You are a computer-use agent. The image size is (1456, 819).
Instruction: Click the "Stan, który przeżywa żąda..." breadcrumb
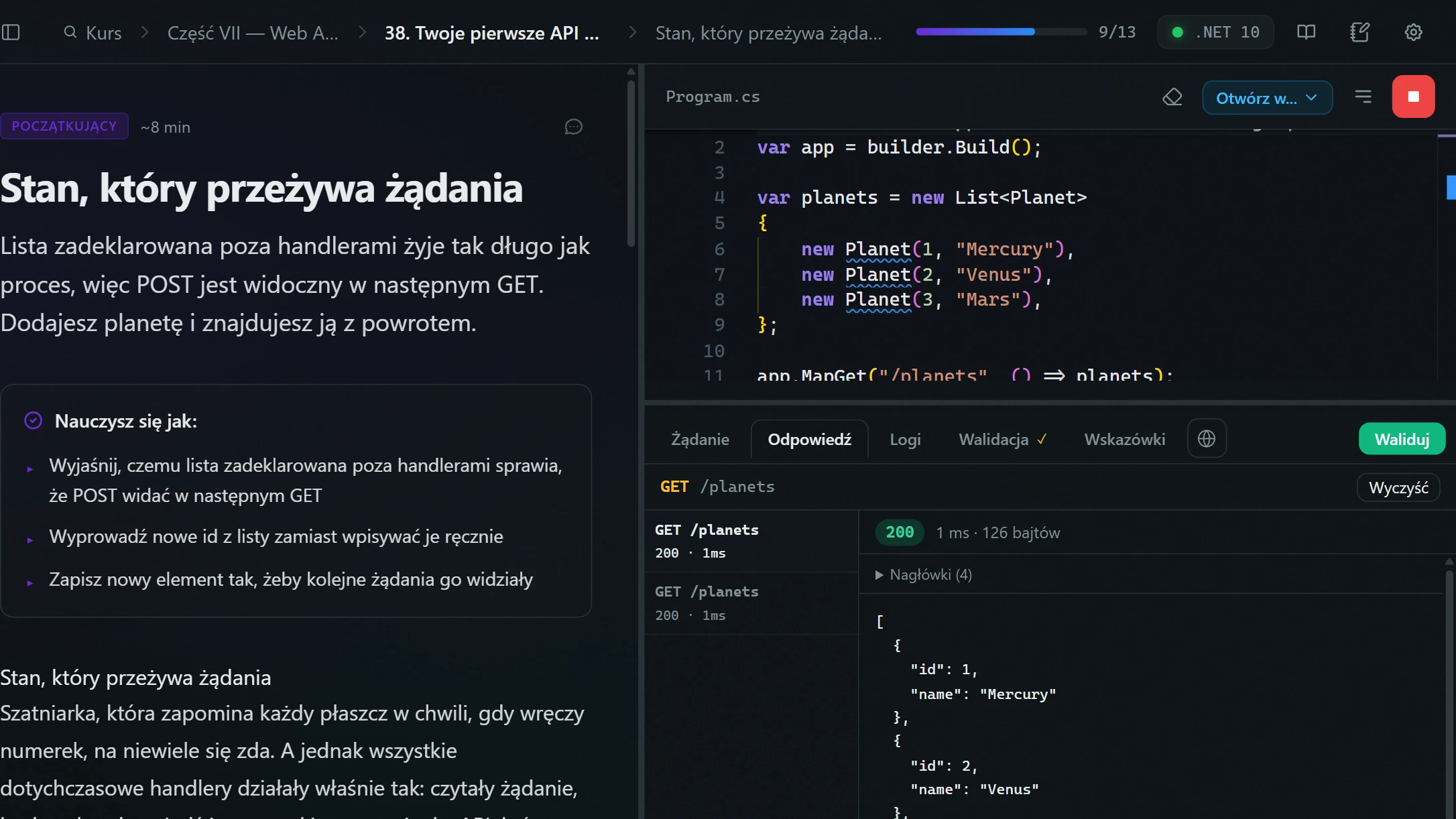768,32
